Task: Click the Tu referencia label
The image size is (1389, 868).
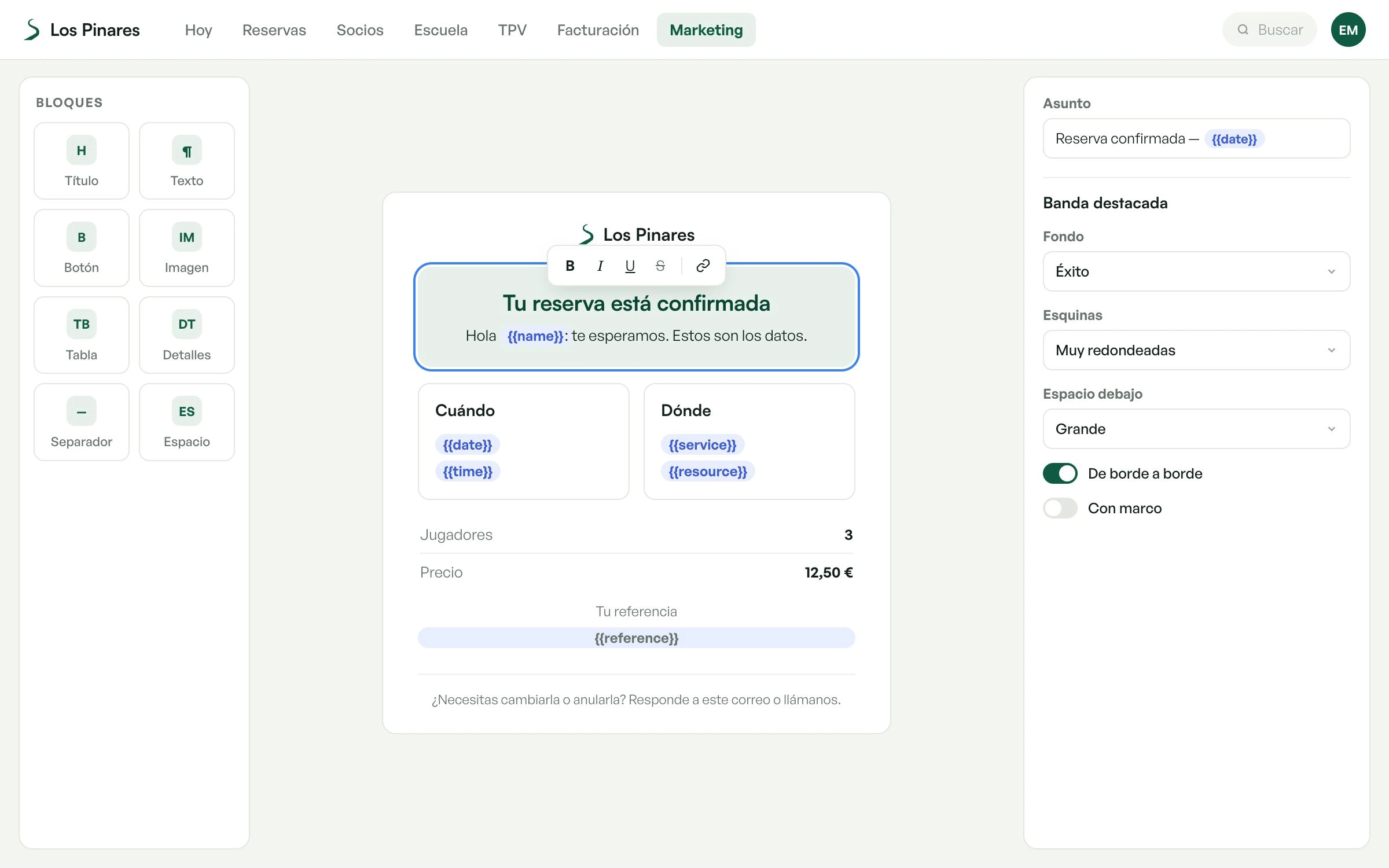Action: (637, 611)
